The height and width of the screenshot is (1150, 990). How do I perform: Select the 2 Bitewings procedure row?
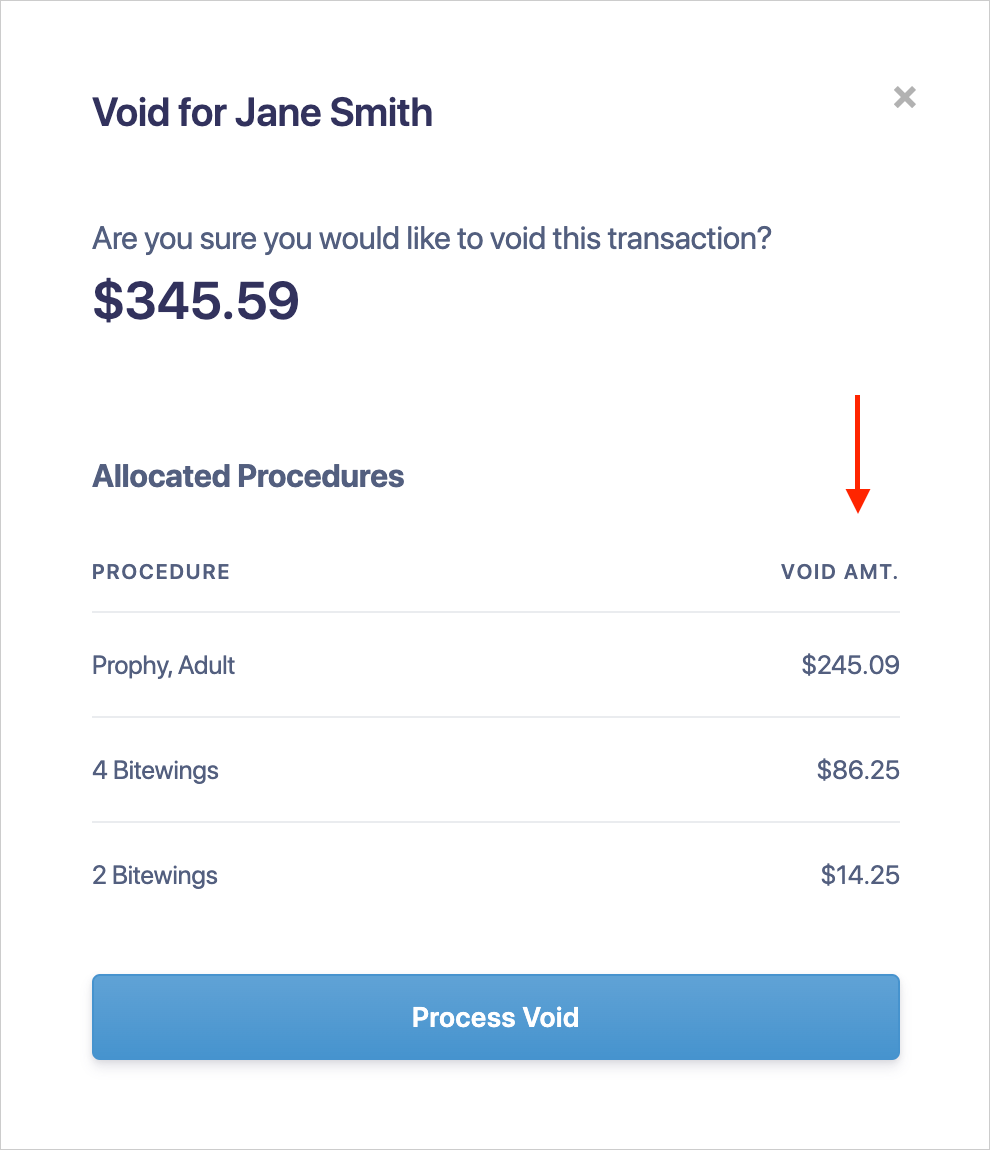496,874
